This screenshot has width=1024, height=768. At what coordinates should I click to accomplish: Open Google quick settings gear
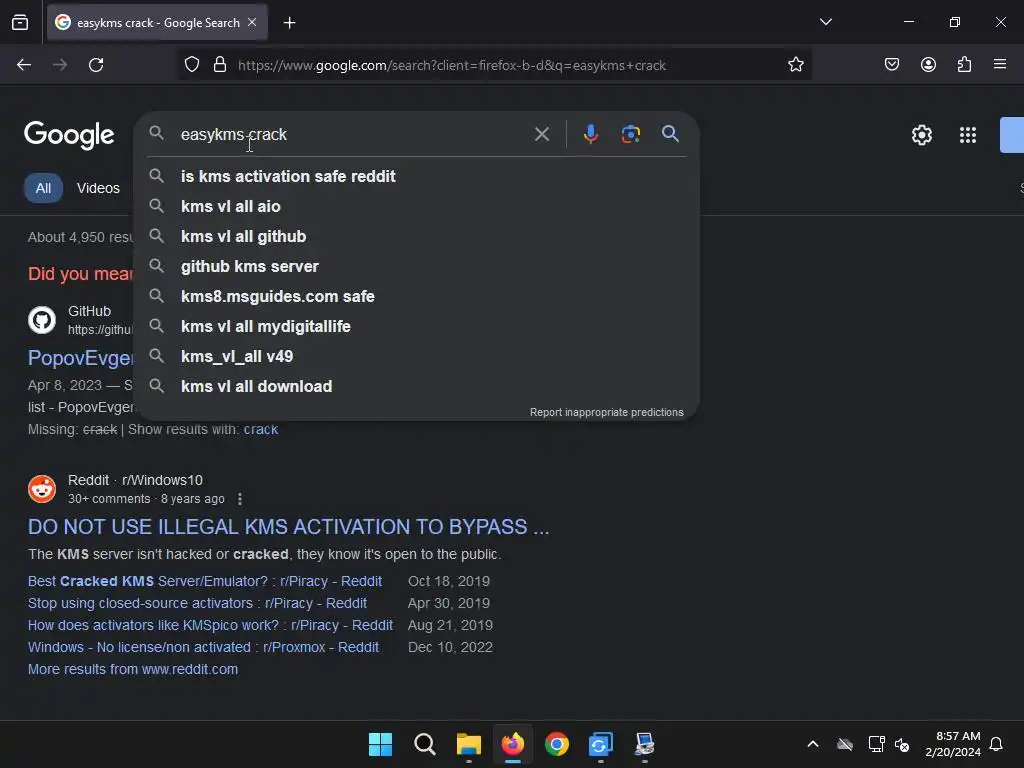[921, 135]
